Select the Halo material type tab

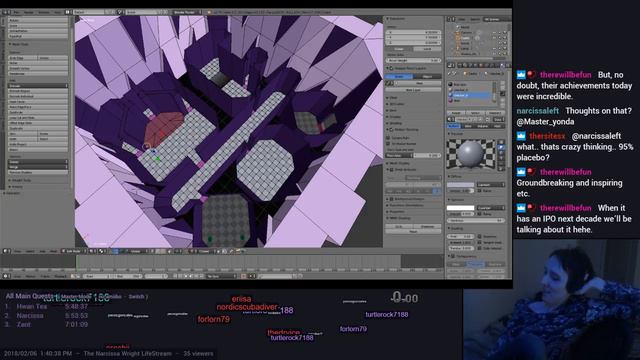[x=498, y=126]
